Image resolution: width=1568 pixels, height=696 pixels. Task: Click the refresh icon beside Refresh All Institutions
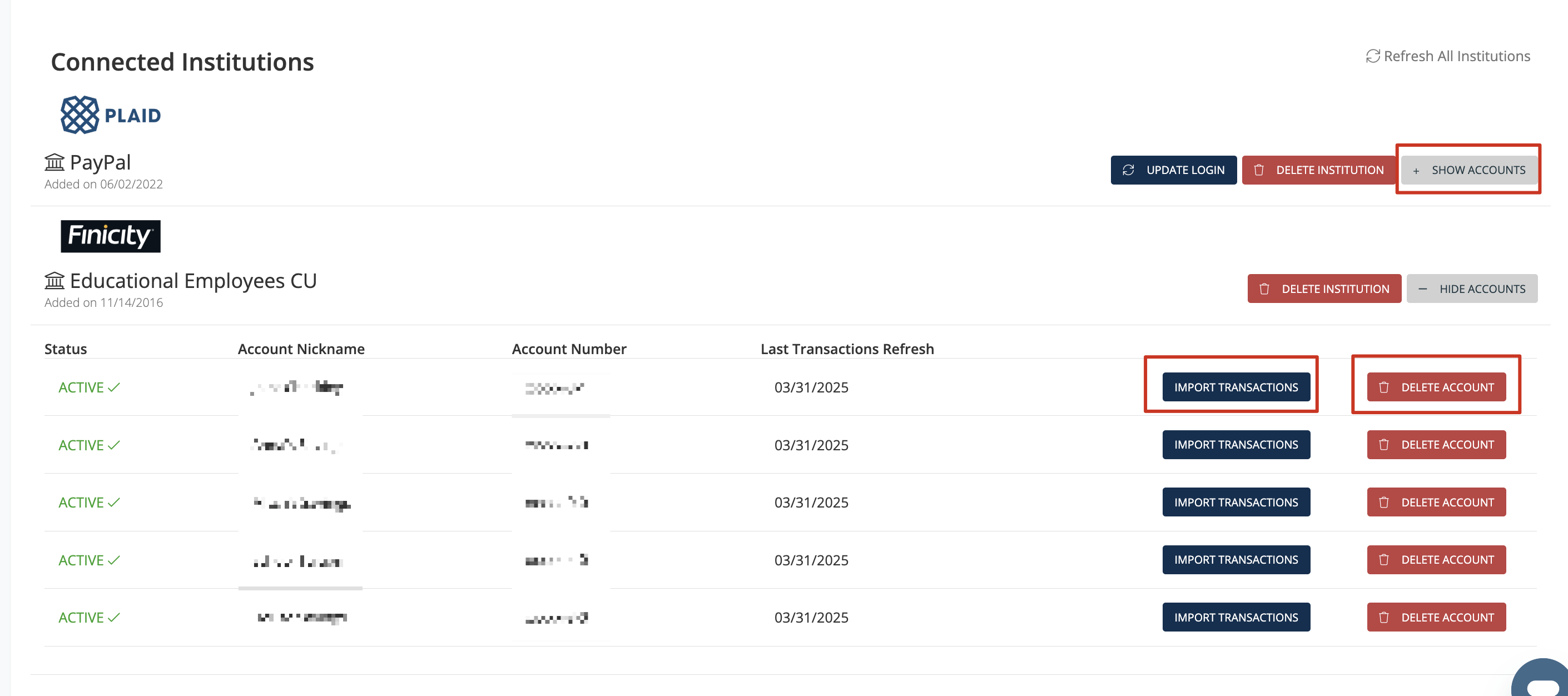1372,56
